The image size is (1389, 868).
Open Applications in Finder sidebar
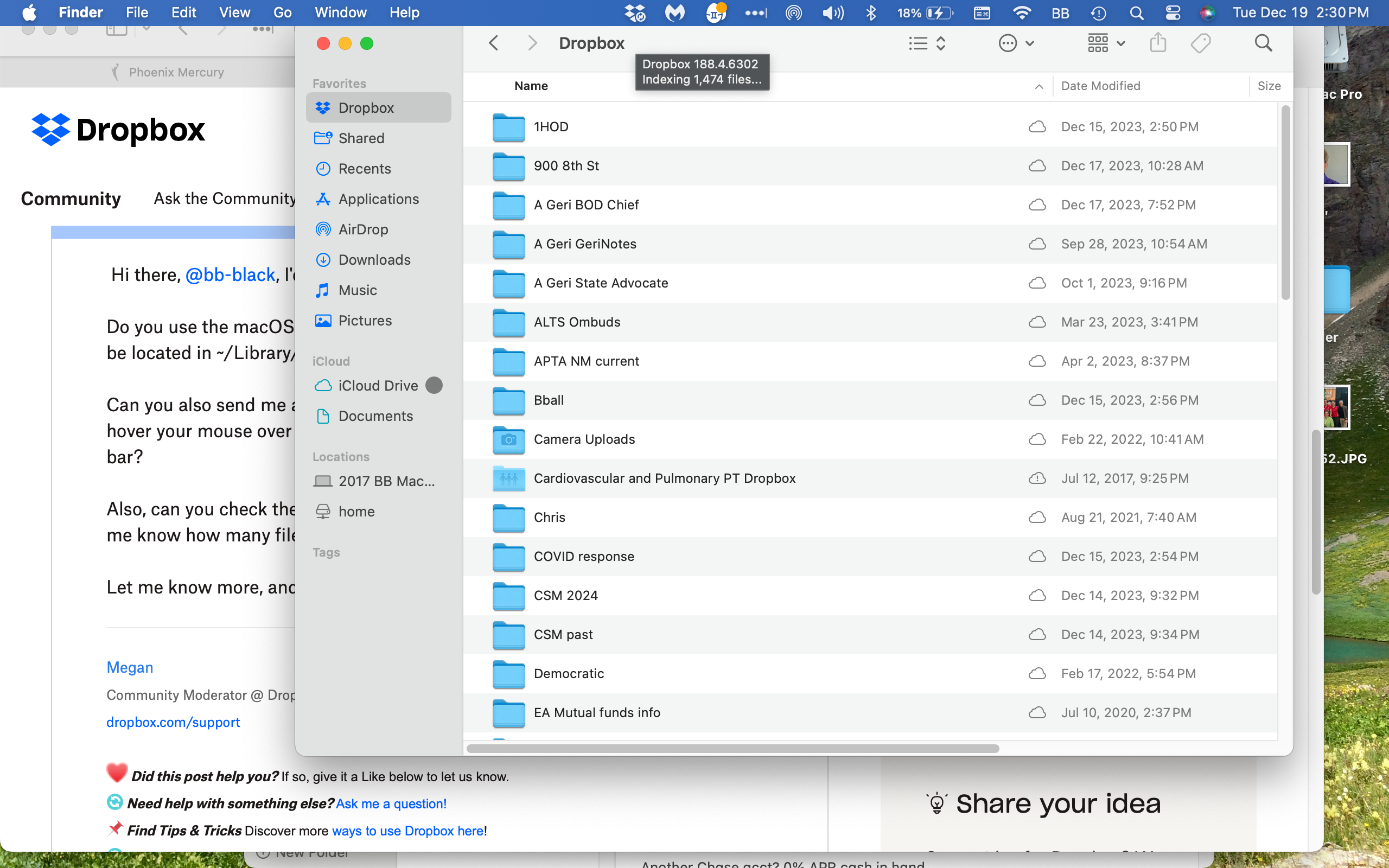point(378,199)
